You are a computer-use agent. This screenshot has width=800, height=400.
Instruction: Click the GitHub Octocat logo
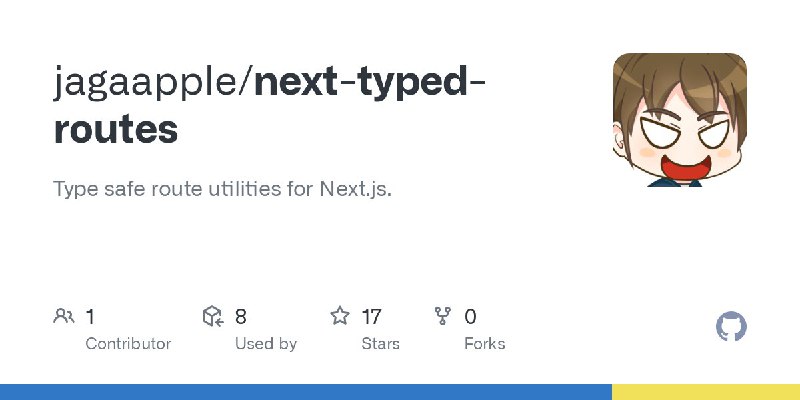(x=731, y=327)
